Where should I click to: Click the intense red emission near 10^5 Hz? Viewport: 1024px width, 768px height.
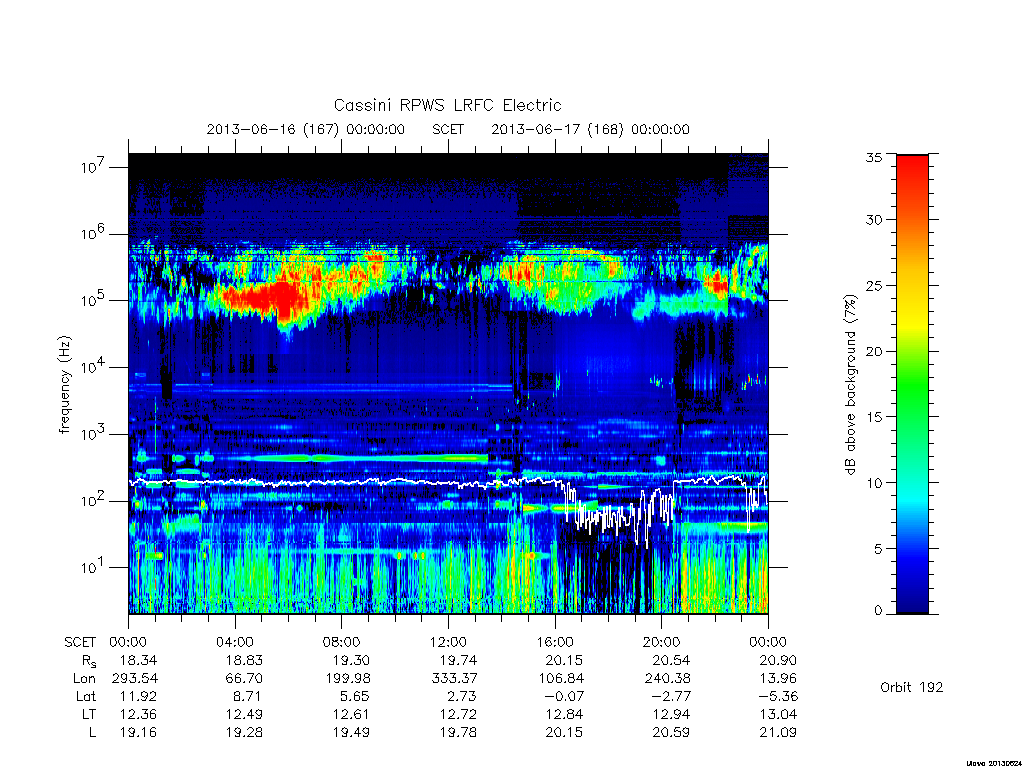click(x=268, y=298)
